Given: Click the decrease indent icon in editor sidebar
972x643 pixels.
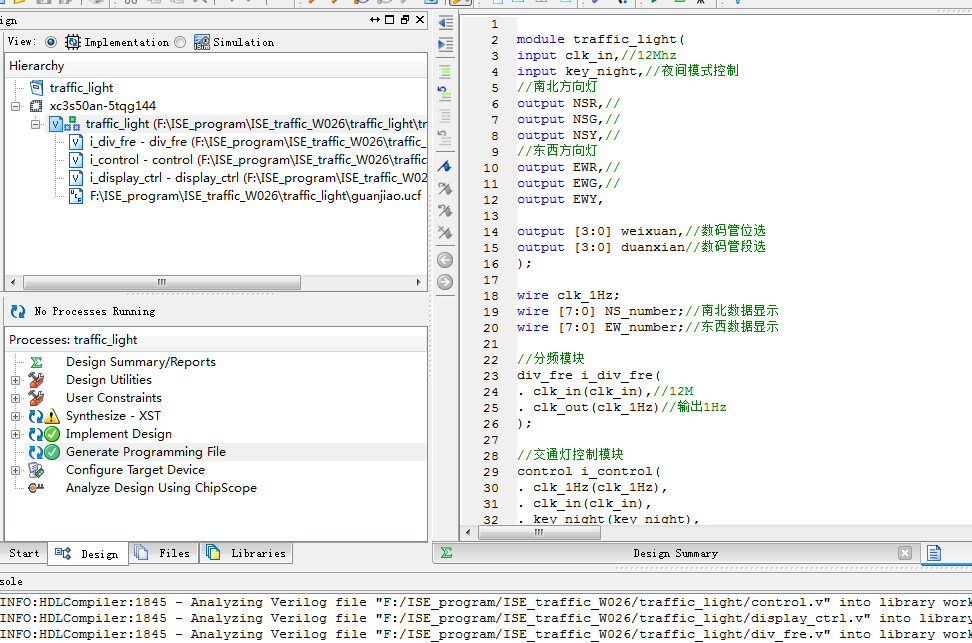Looking at the screenshot, I should click(445, 23).
